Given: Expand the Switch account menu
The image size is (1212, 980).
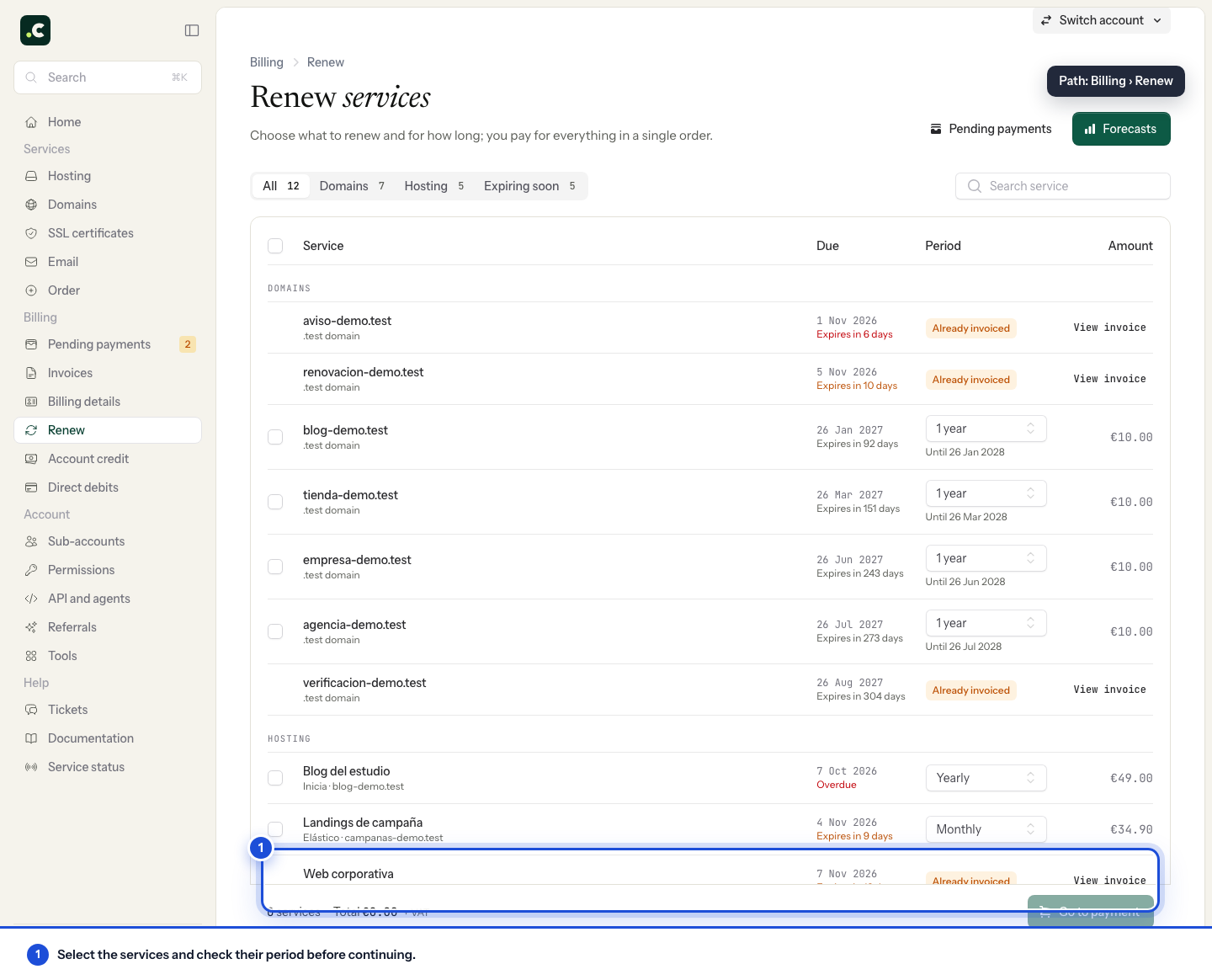Looking at the screenshot, I should coord(1101,20).
